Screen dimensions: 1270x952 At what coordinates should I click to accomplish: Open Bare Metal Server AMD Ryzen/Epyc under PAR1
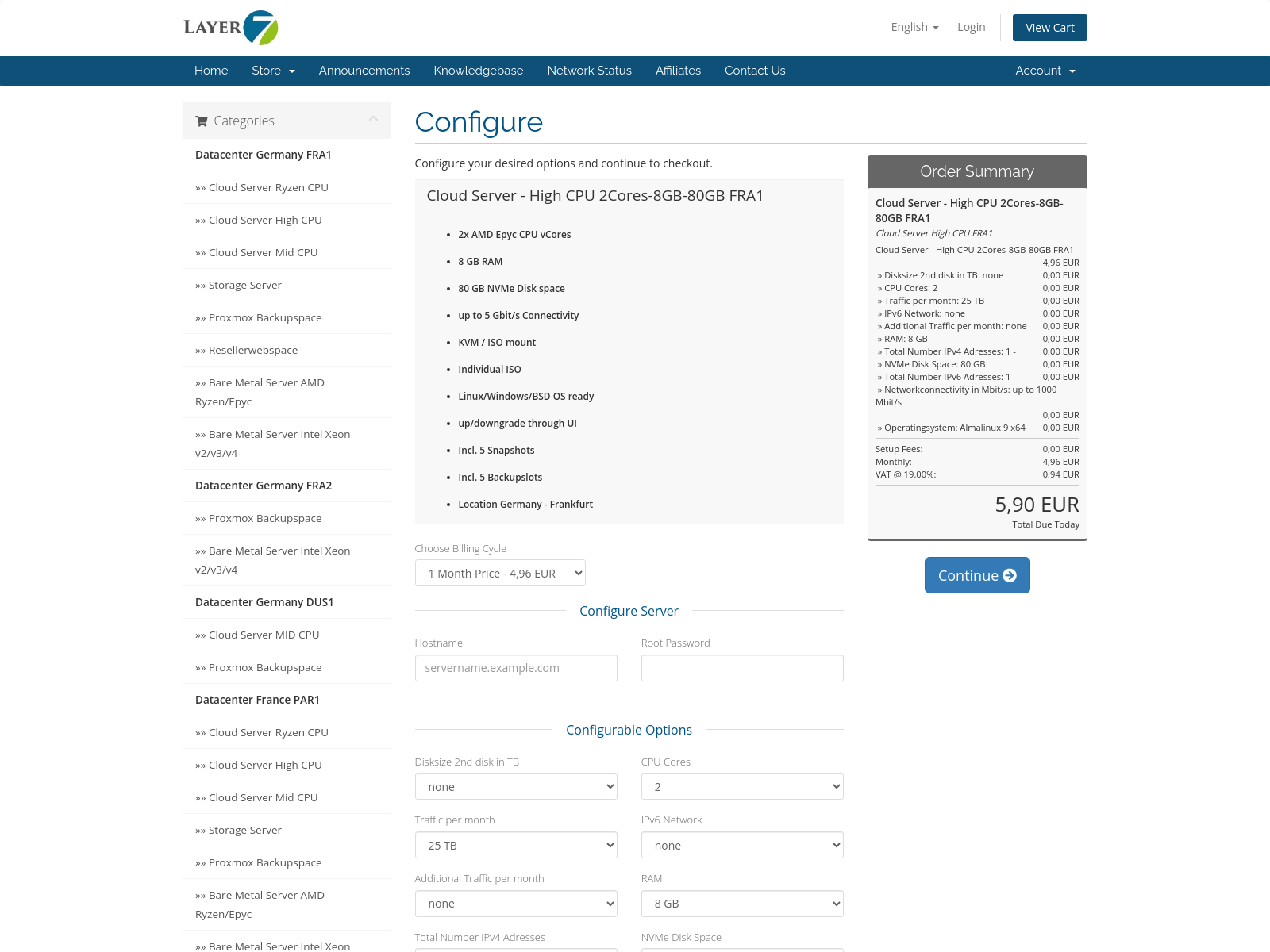(x=287, y=904)
